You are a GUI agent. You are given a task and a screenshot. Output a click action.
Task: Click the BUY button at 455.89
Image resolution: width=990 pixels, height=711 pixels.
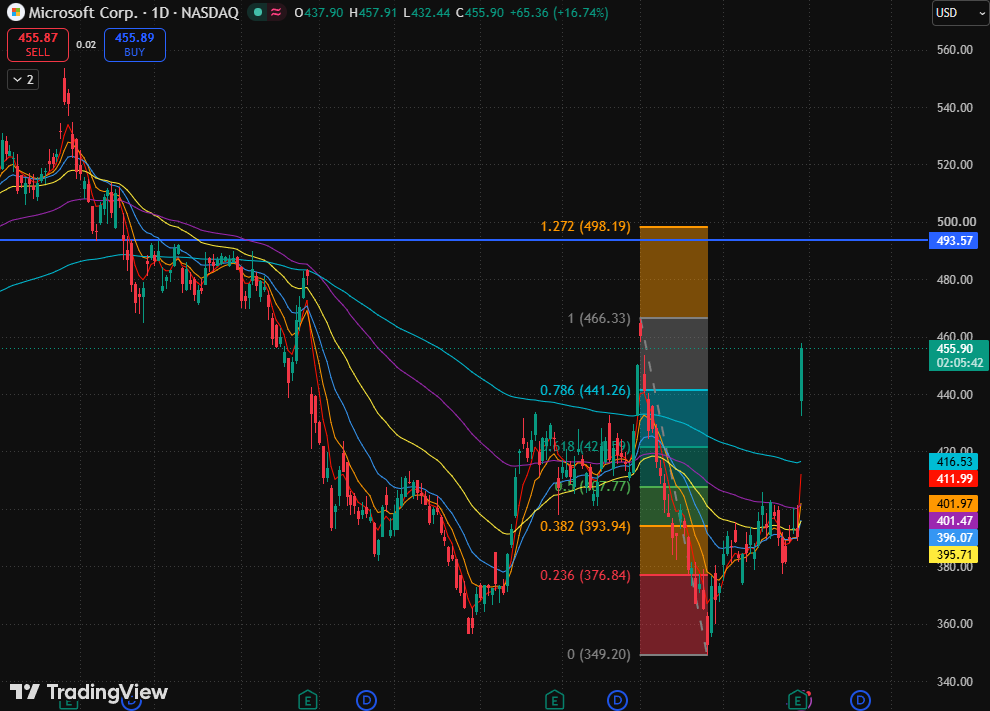pos(134,45)
